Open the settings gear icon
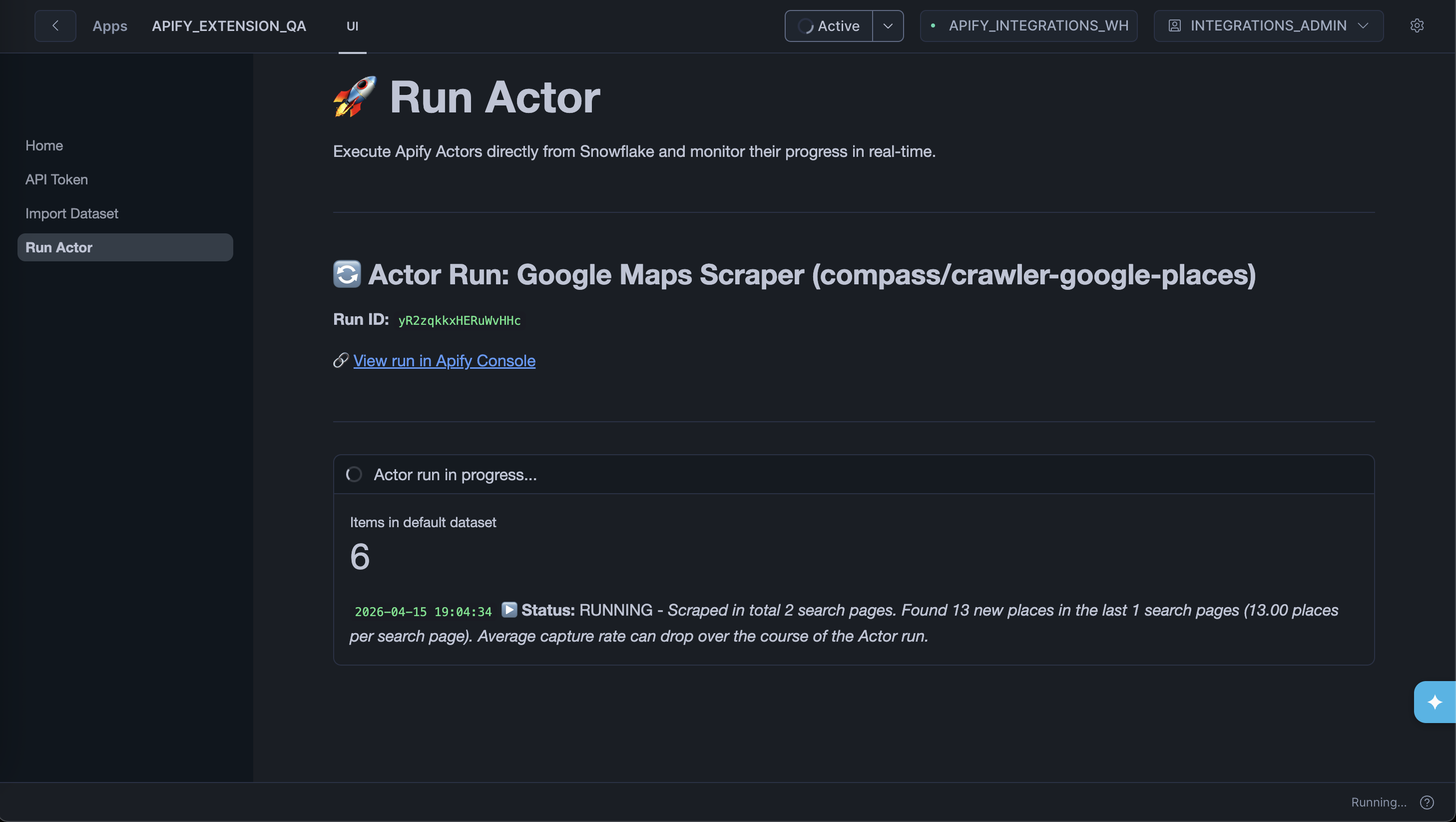1456x822 pixels. [x=1417, y=25]
